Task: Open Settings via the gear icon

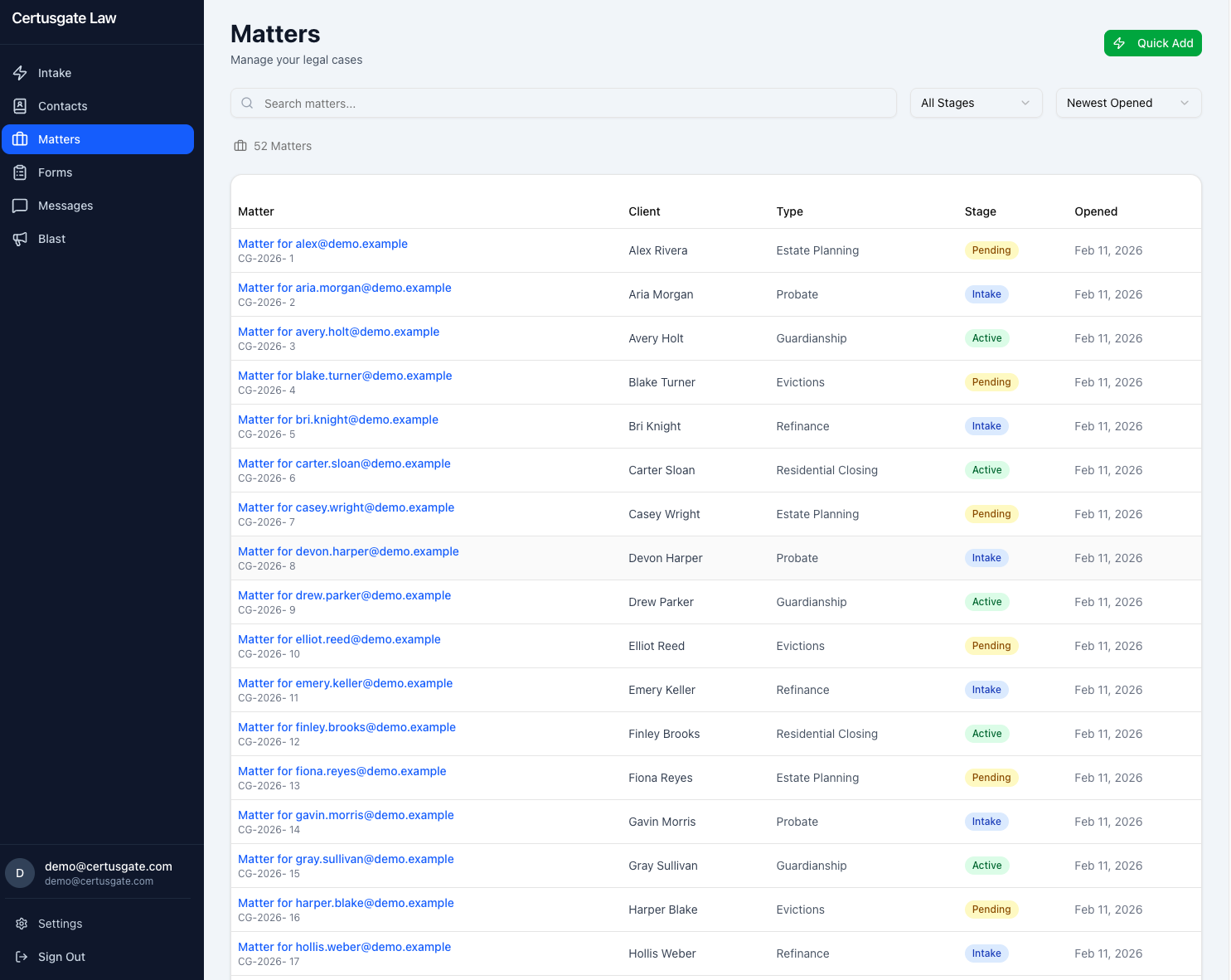Action: pyautogui.click(x=21, y=924)
